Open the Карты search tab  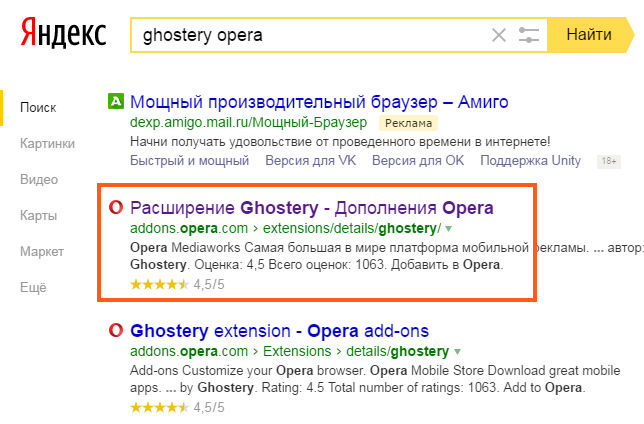tap(38, 215)
